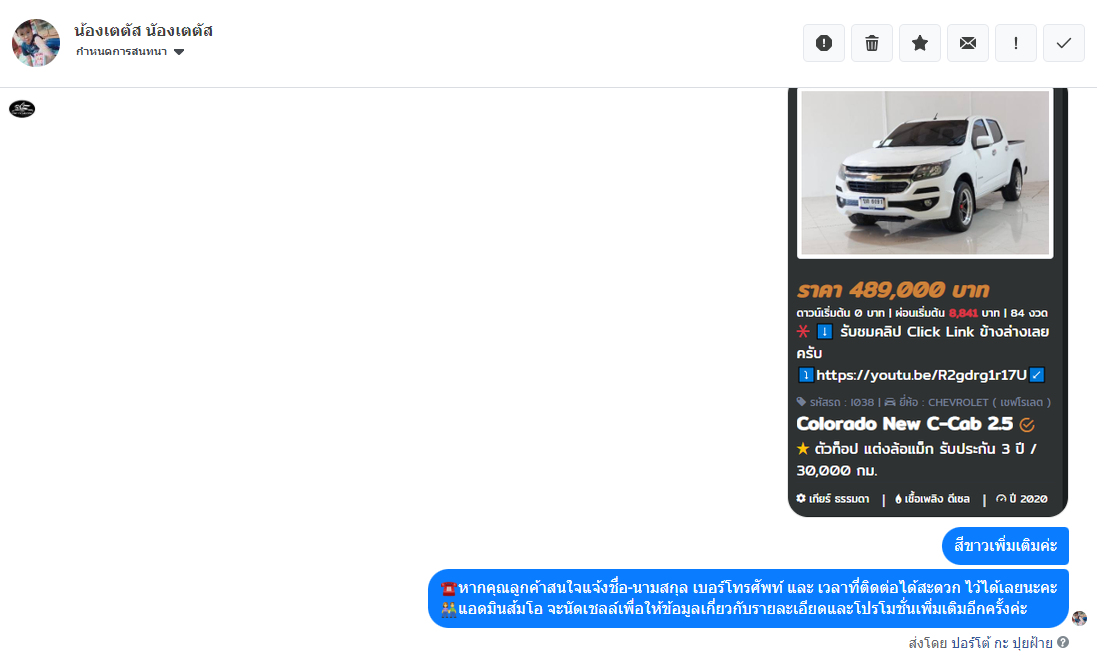Select the message bubble สีขาวเพิ่มเติมค่ะ
1097x668 pixels.
pyautogui.click(x=1005, y=546)
